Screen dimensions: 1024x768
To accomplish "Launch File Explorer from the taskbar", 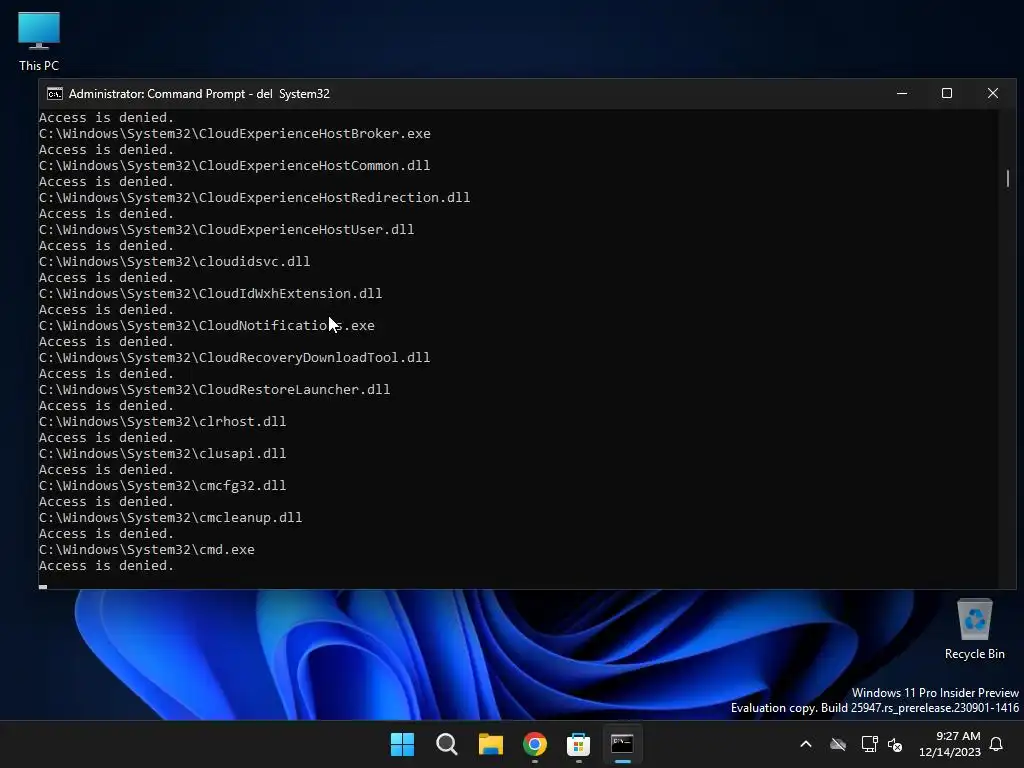I will coord(490,744).
